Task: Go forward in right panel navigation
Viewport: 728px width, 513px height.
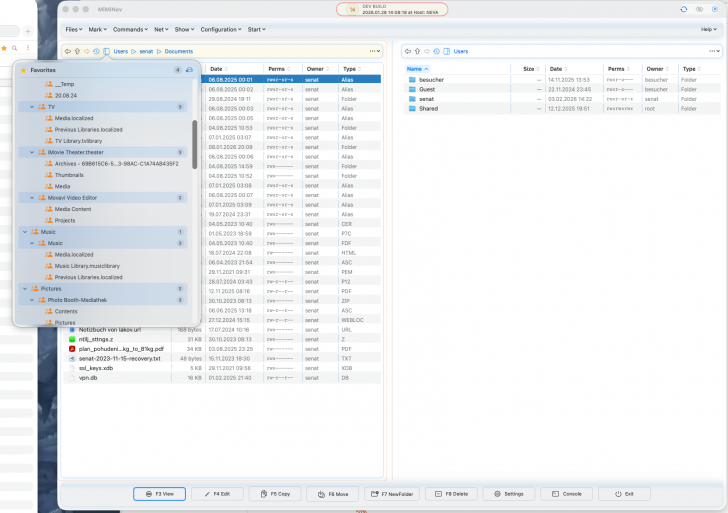Action: click(427, 52)
